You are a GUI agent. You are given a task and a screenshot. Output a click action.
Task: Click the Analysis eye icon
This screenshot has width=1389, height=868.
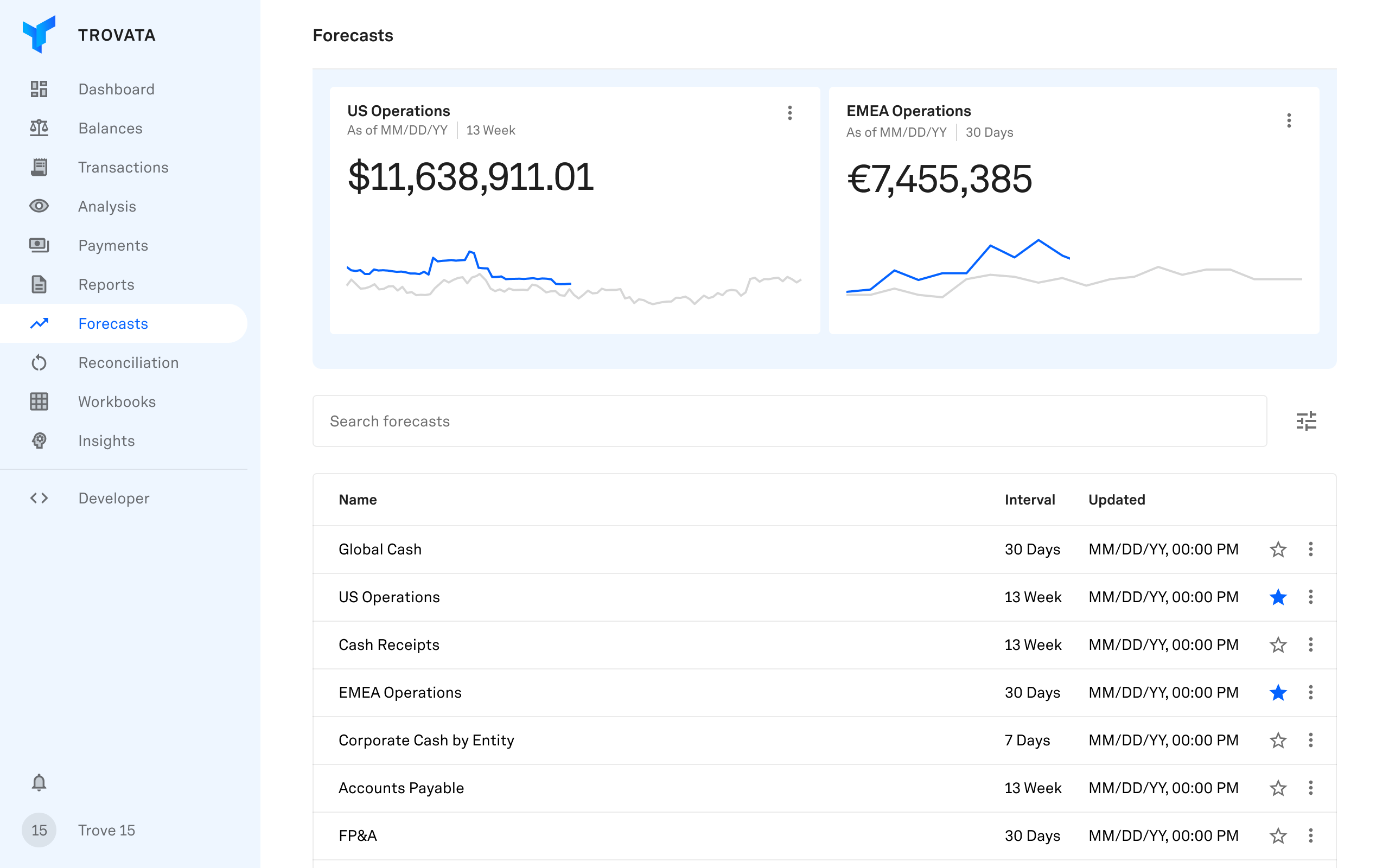(39, 206)
